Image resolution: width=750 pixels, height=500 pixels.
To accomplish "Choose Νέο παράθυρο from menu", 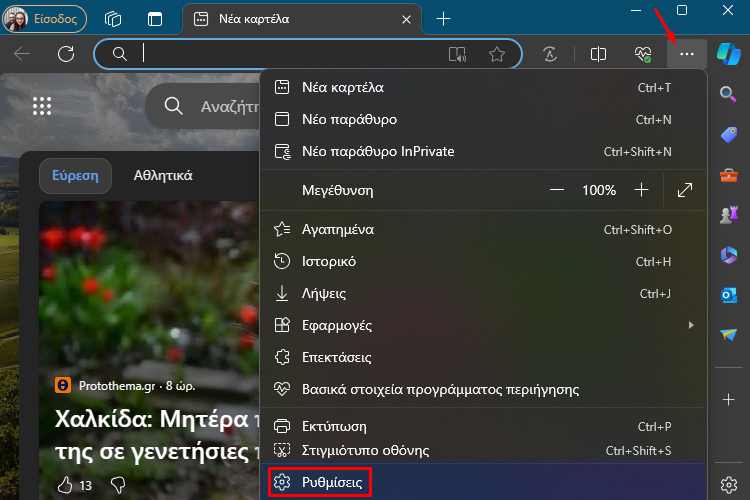I will (483, 119).
